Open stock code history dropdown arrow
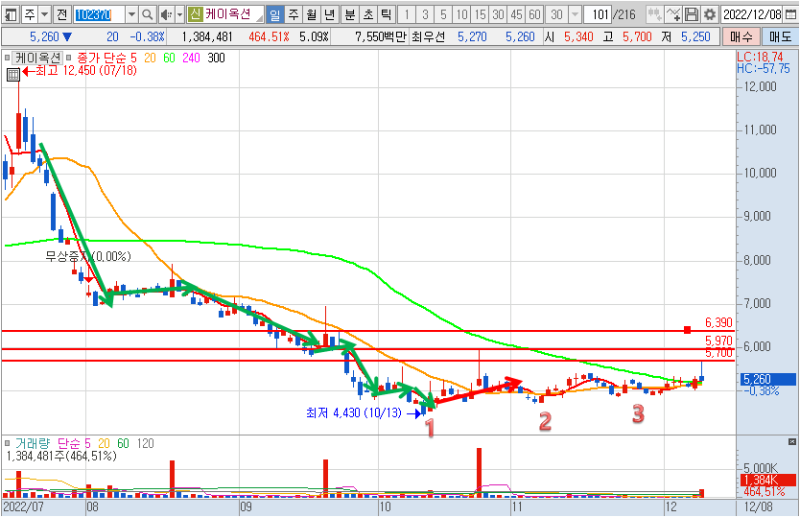This screenshot has width=800, height=517. click(x=132, y=14)
